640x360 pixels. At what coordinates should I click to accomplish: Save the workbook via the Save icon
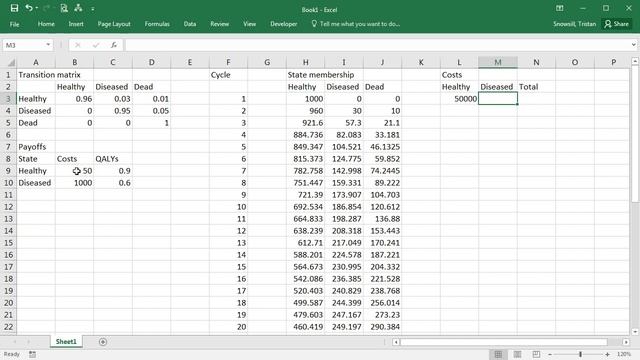14,8
